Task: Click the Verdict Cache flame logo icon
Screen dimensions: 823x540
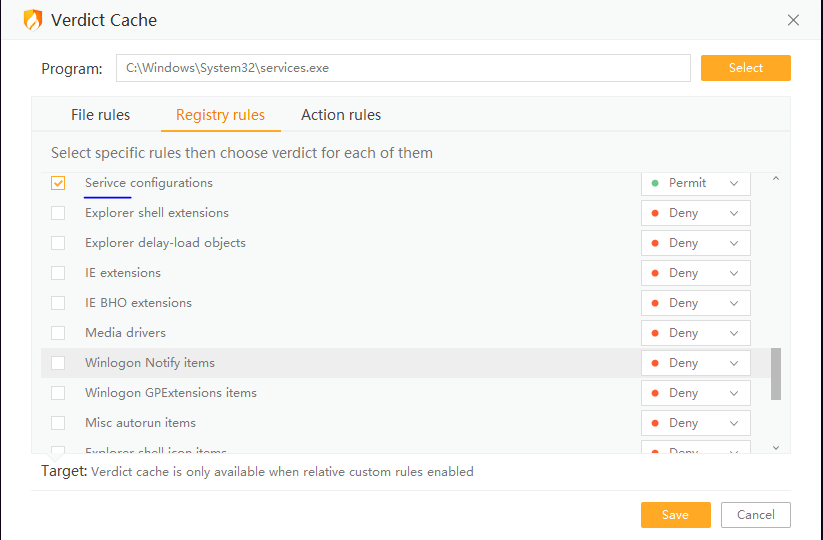Action: coord(33,20)
